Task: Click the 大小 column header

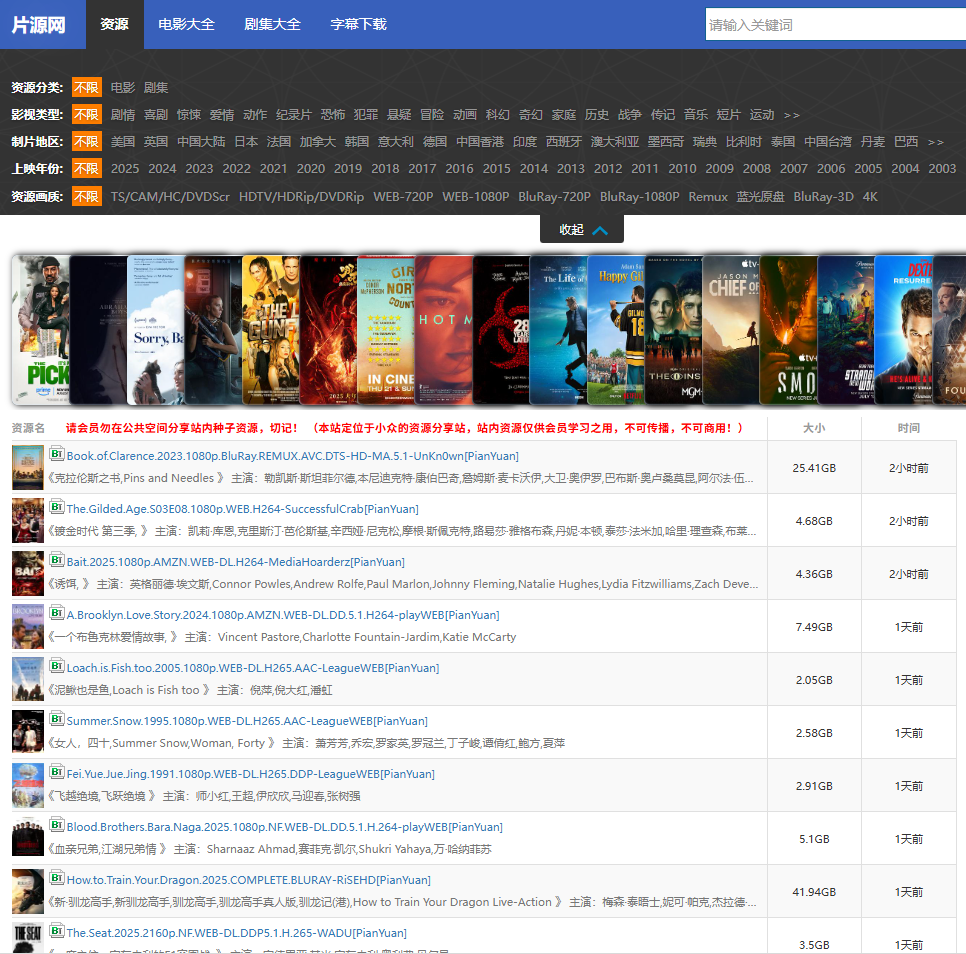Action: (814, 427)
